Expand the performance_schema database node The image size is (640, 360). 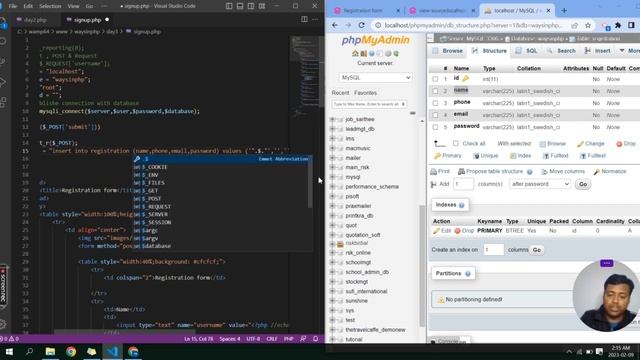point(332,187)
